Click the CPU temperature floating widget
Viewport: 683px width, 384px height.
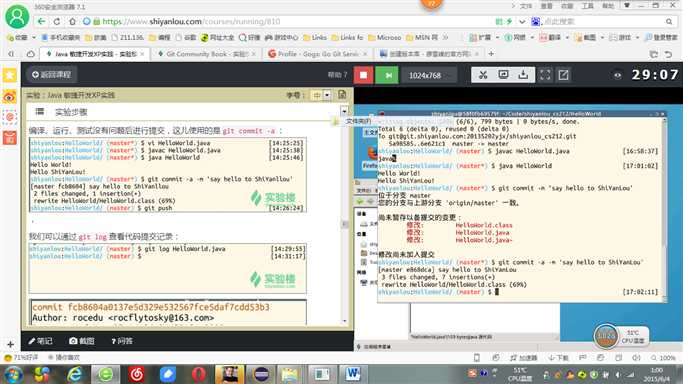[621, 336]
